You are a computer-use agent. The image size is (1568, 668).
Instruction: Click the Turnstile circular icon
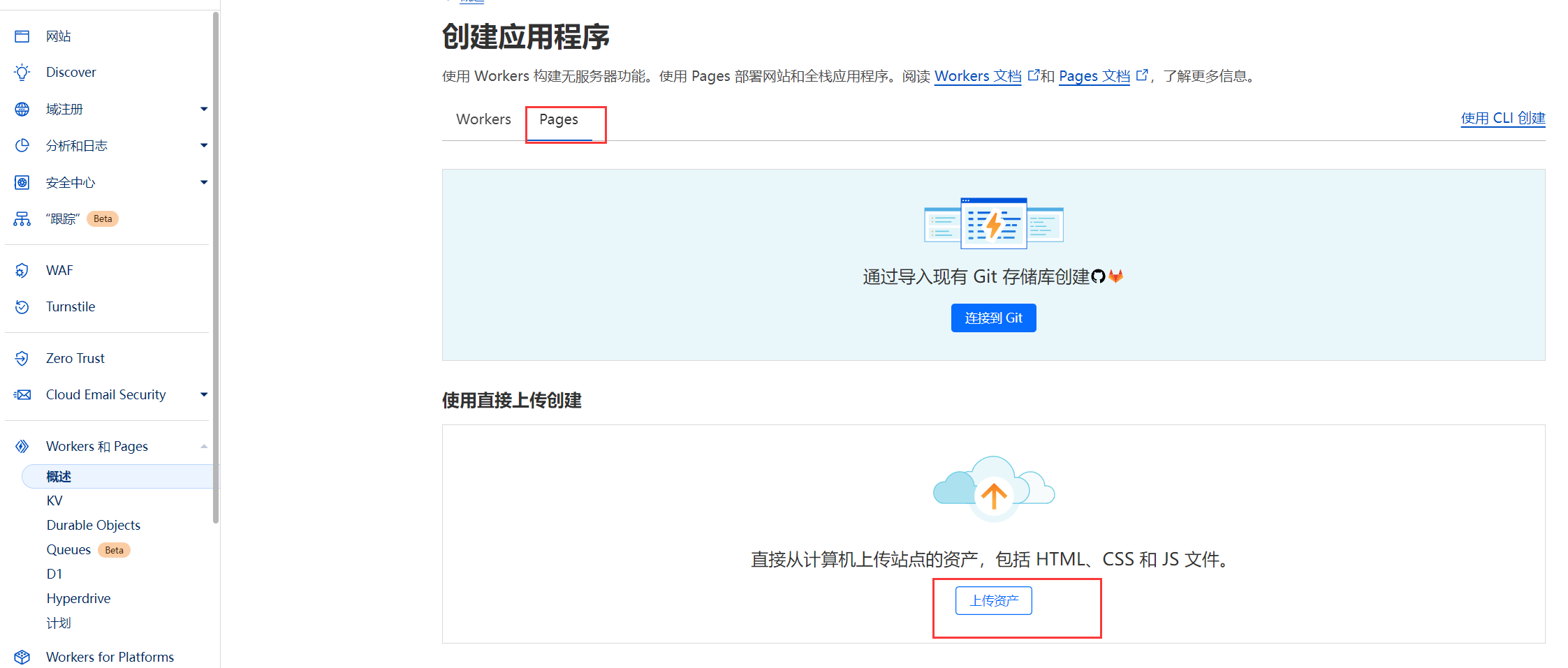[22, 306]
